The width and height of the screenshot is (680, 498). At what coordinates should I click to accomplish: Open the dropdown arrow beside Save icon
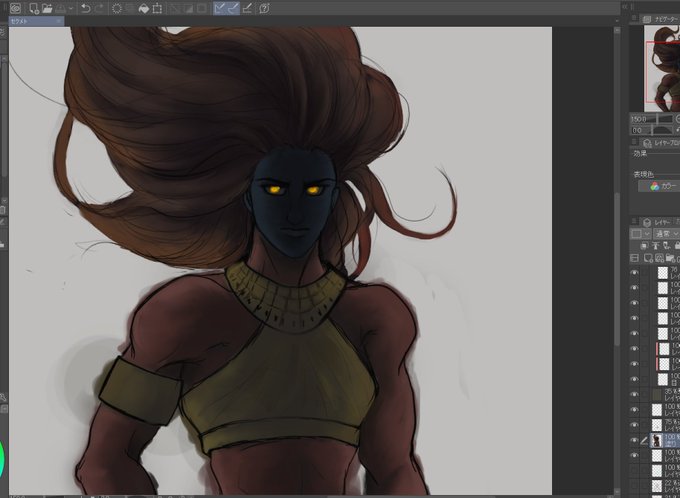[70, 8]
